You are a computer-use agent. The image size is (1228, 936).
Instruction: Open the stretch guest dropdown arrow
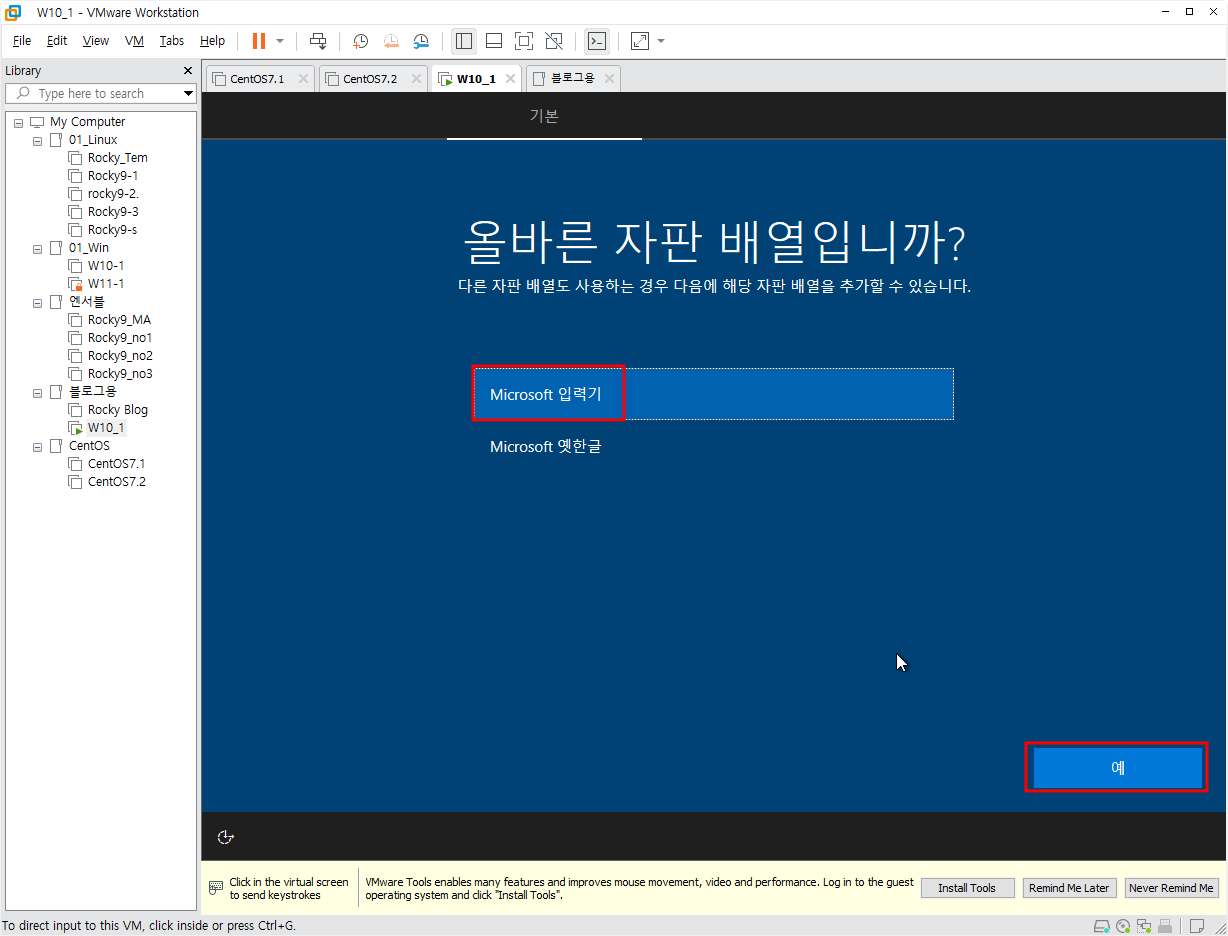661,41
